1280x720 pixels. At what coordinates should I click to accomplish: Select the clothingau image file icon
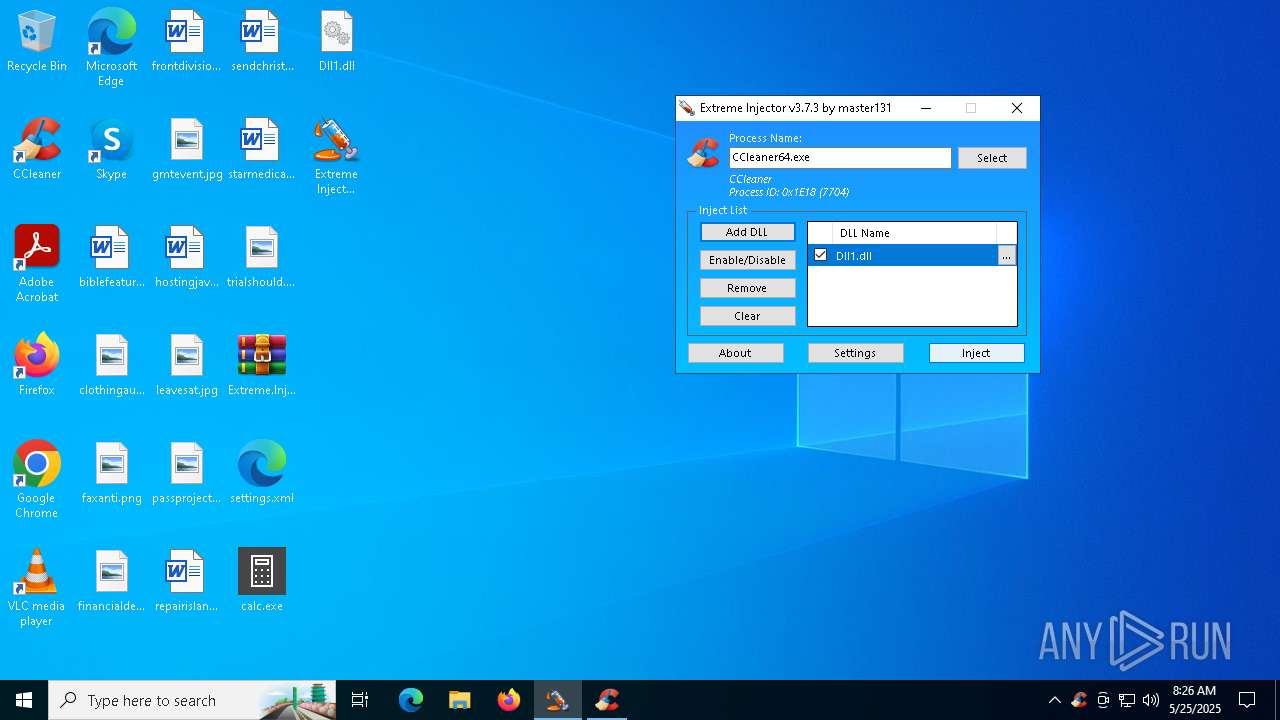point(112,366)
